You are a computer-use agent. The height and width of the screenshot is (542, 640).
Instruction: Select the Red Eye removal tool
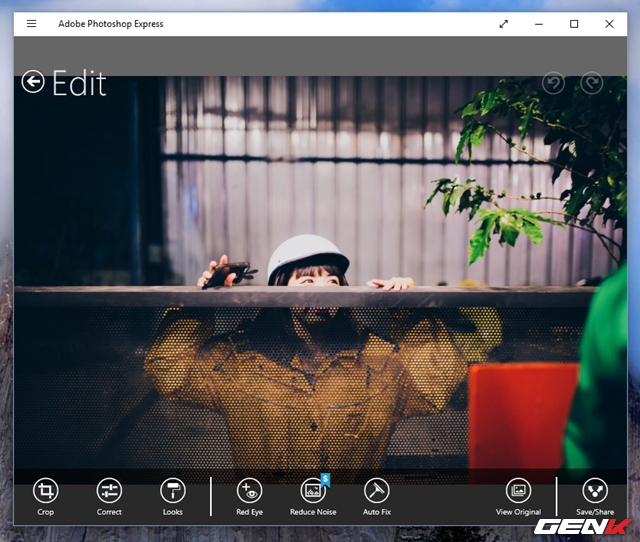tap(249, 491)
